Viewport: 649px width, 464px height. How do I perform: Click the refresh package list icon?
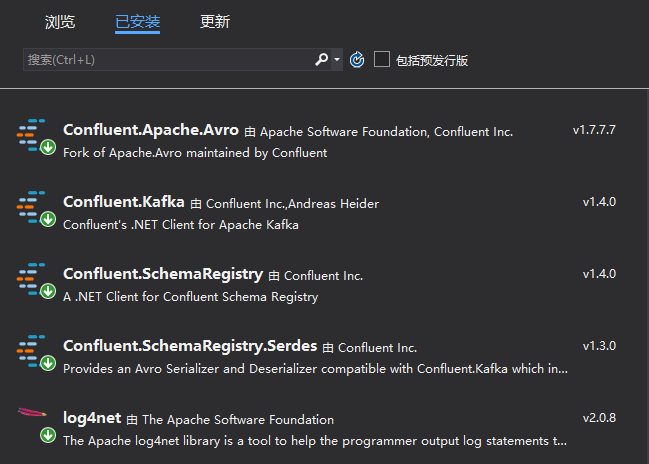click(x=357, y=60)
